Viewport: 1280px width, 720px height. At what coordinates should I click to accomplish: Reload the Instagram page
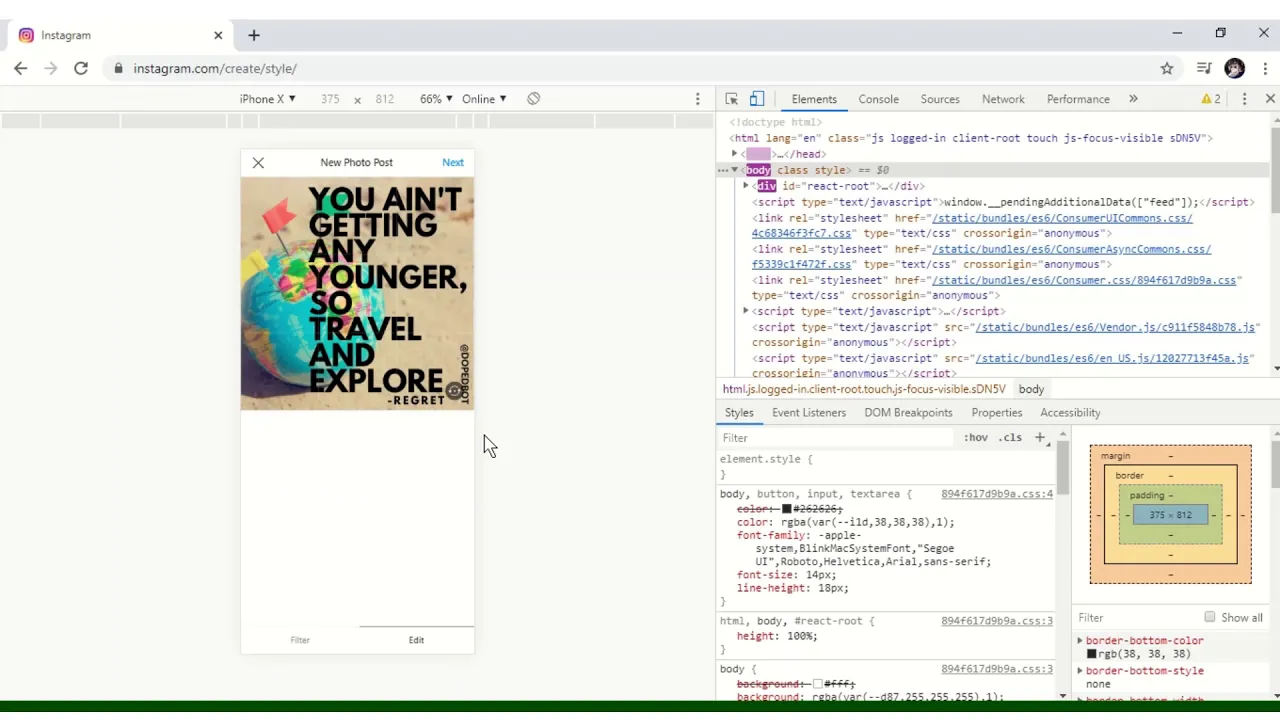[81, 68]
